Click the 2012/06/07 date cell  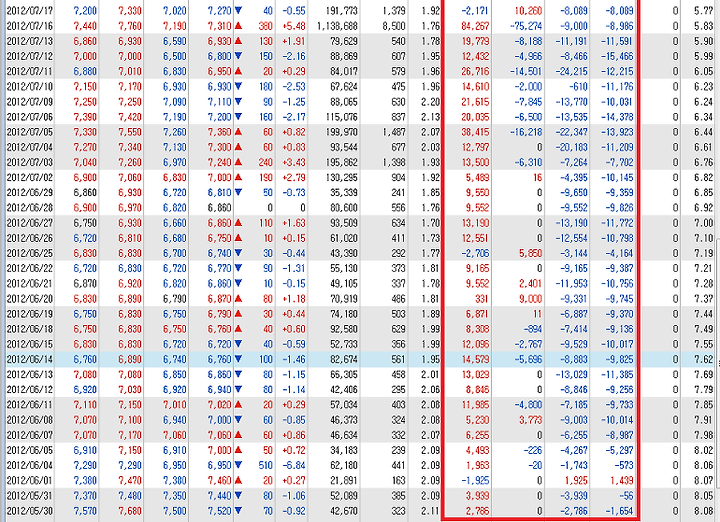click(30, 435)
